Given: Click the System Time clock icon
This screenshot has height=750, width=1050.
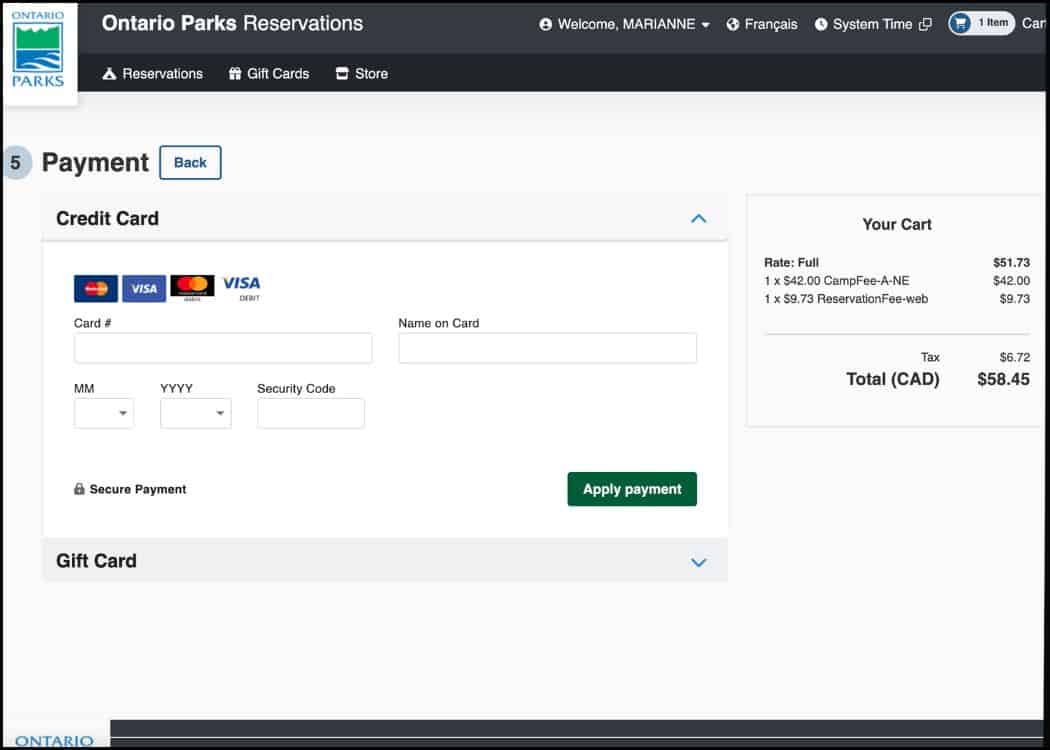Looking at the screenshot, I should coord(821,25).
